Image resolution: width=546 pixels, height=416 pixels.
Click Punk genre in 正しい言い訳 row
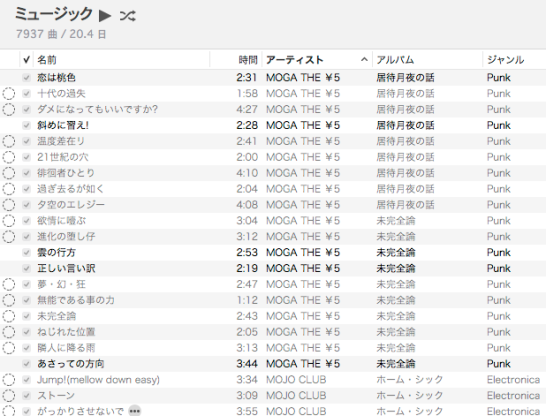[499, 268]
